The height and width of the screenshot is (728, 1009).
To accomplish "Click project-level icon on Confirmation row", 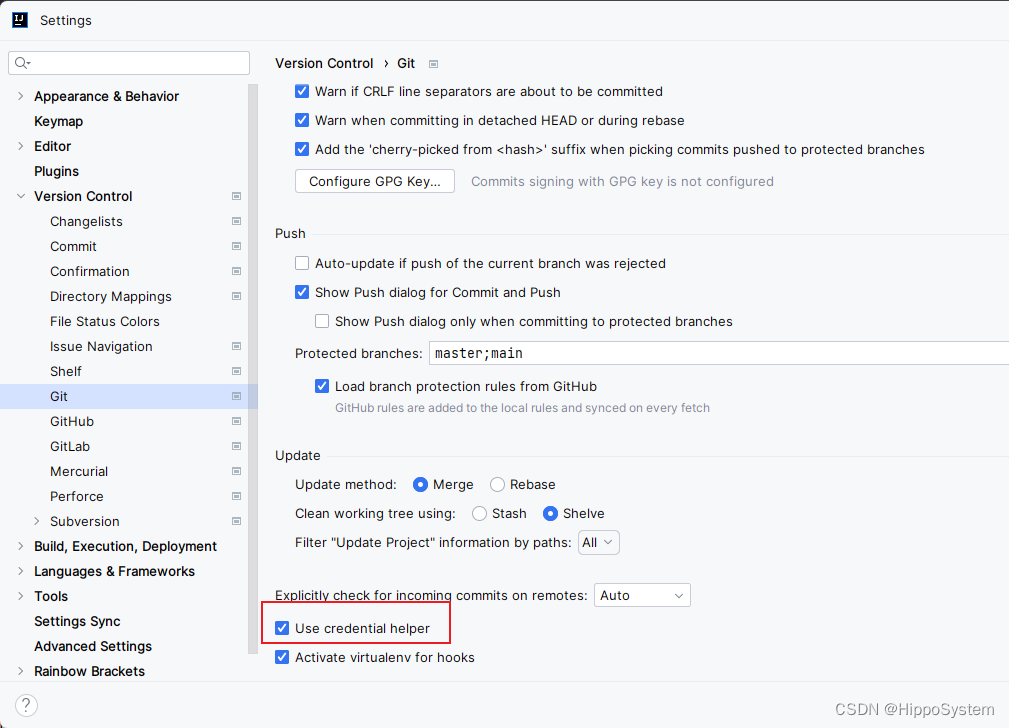I will [x=236, y=272].
